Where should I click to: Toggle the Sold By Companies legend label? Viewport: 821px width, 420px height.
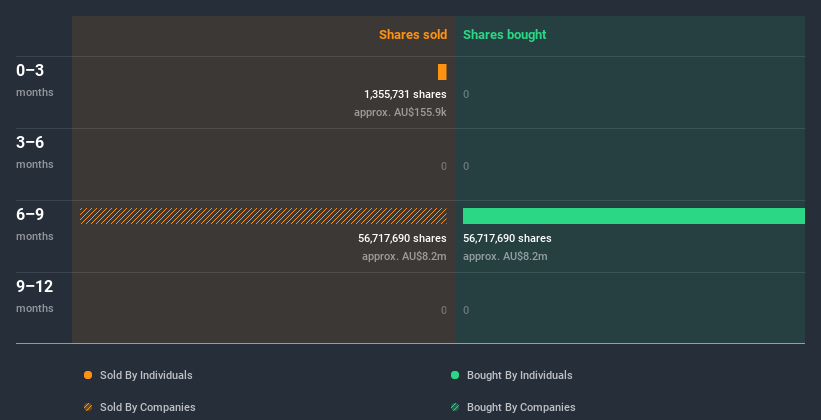[148, 407]
